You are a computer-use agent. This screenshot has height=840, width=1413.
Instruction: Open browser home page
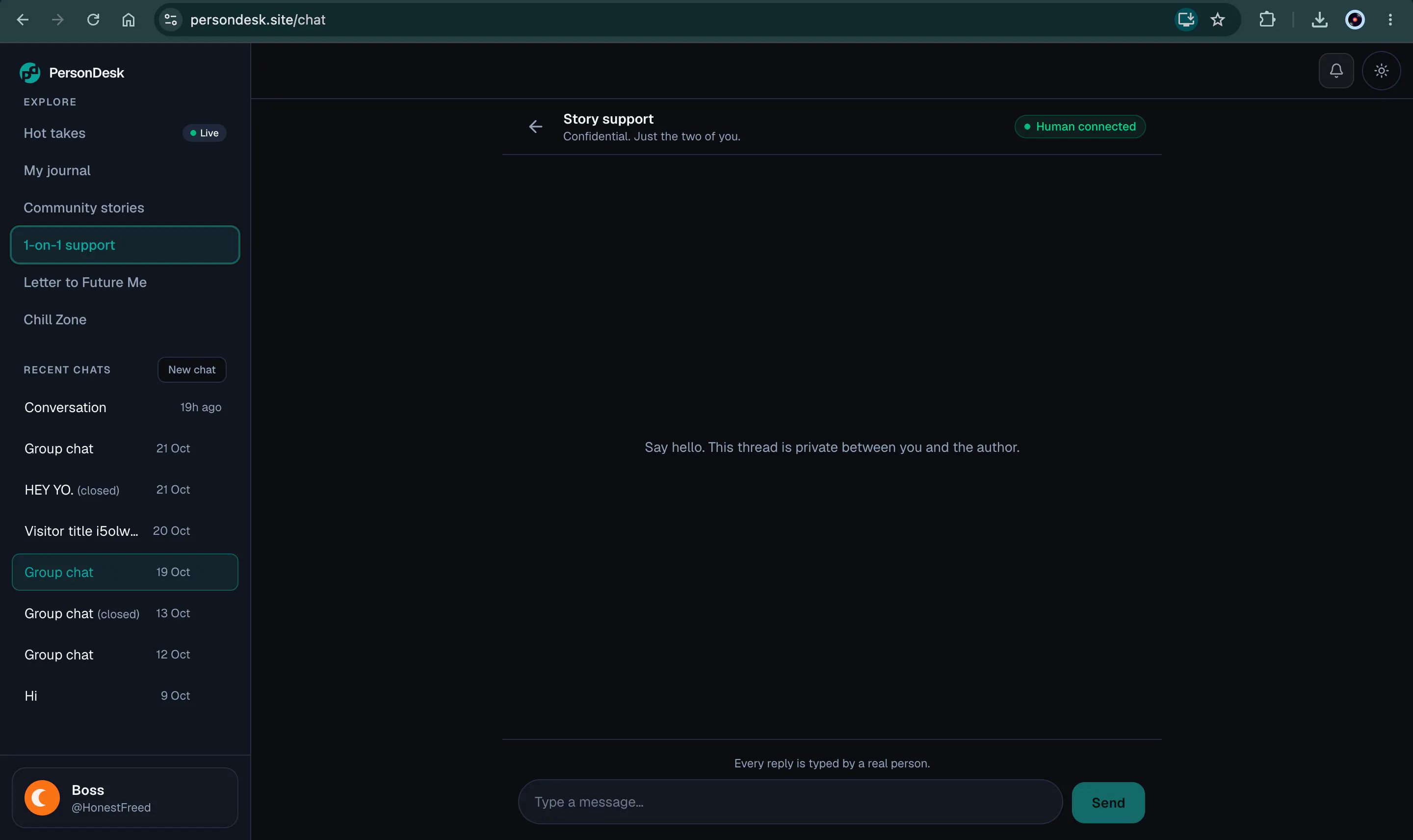[x=129, y=20]
